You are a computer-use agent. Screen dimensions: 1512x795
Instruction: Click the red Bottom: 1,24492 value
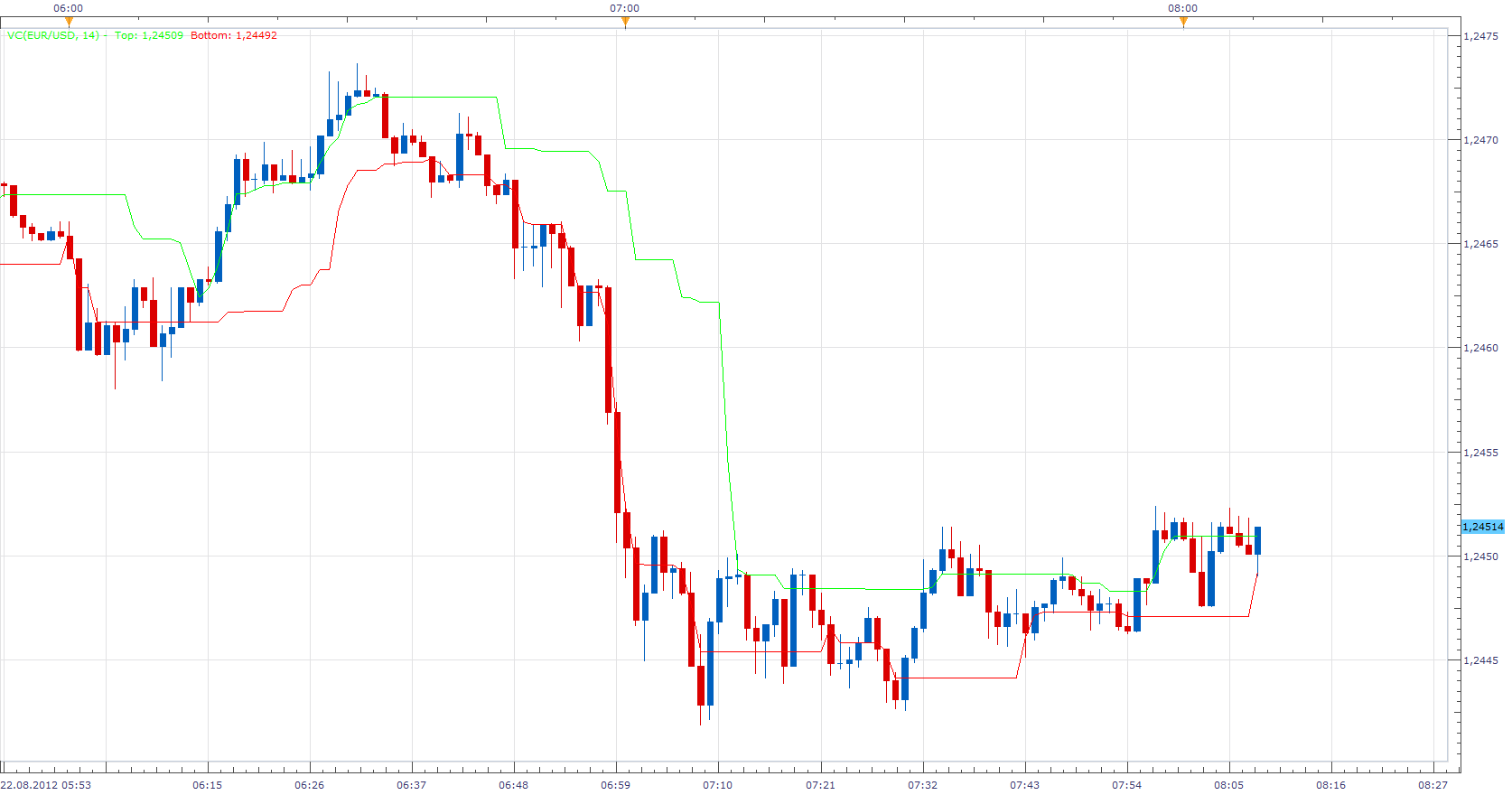pyautogui.click(x=234, y=35)
